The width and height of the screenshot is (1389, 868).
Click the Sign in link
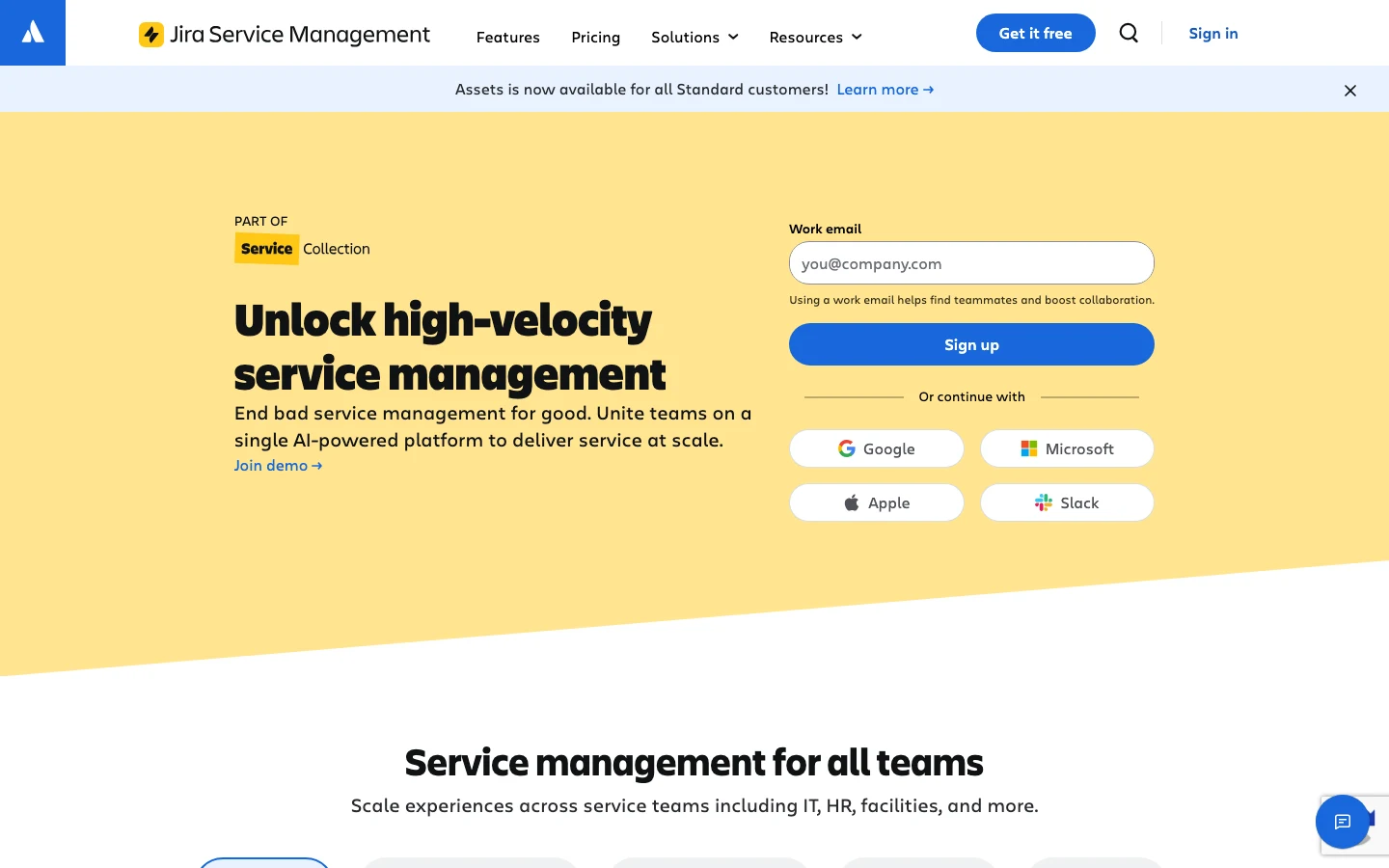coord(1213,33)
